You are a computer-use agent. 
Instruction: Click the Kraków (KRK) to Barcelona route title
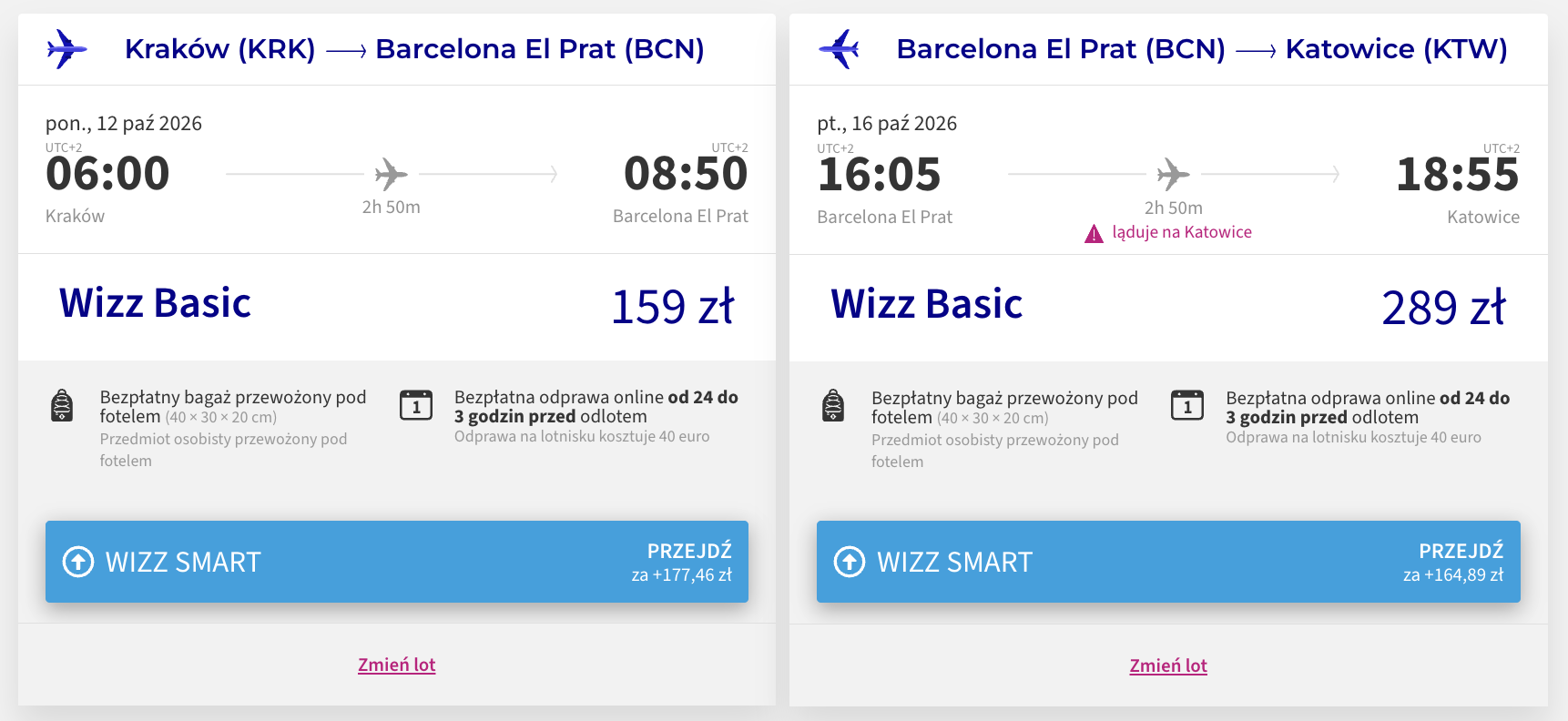(x=414, y=49)
